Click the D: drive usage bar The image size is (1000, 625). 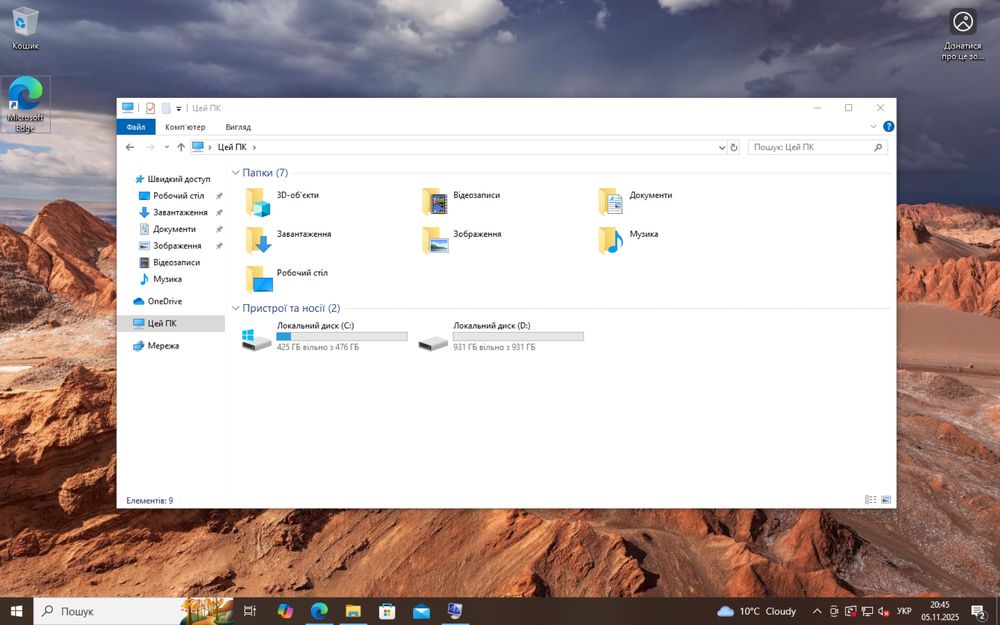coord(518,337)
